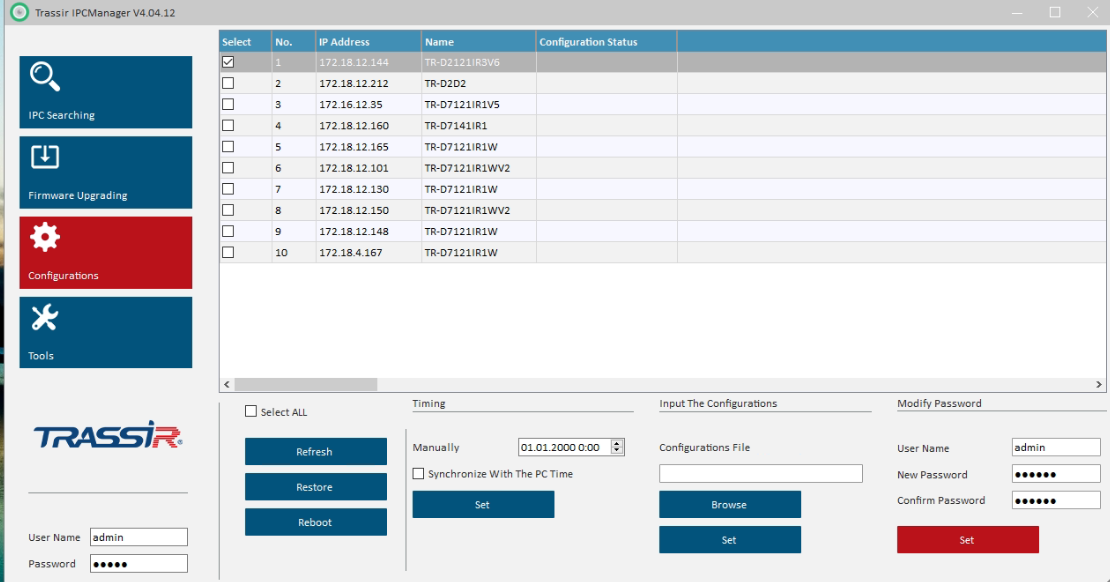Select checkbox of TR-D7141IR1 row
The image size is (1110, 582).
(228, 126)
